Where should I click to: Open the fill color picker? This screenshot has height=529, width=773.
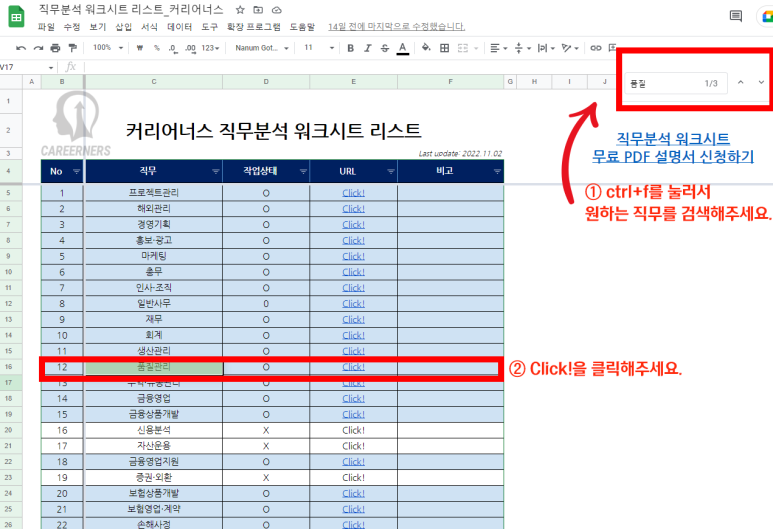[426, 48]
